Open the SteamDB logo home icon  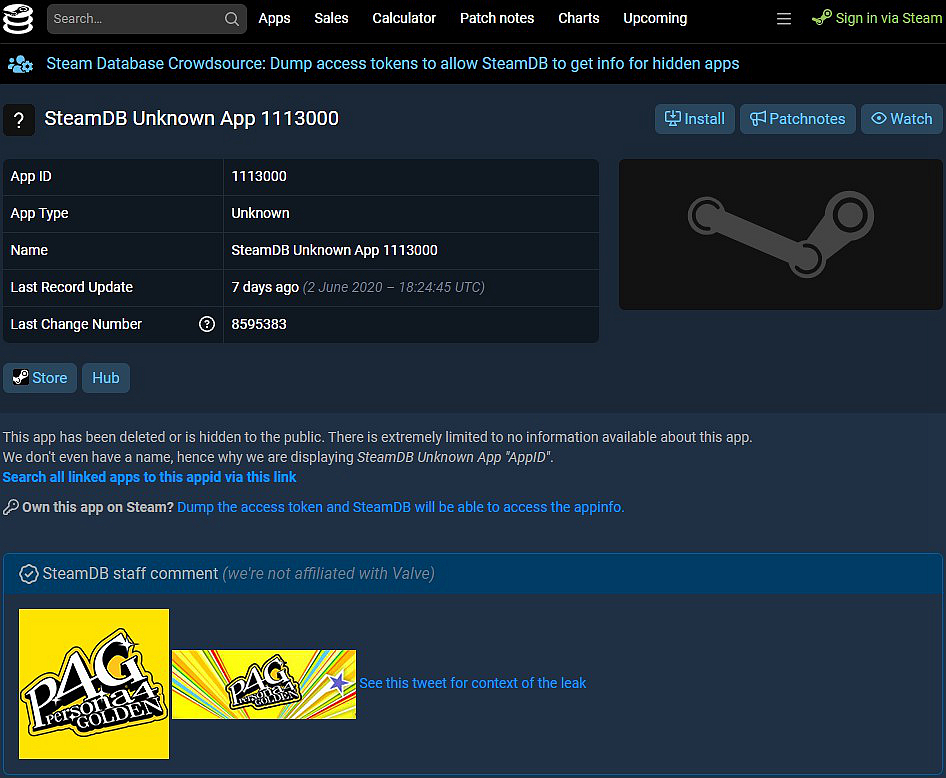click(17, 19)
